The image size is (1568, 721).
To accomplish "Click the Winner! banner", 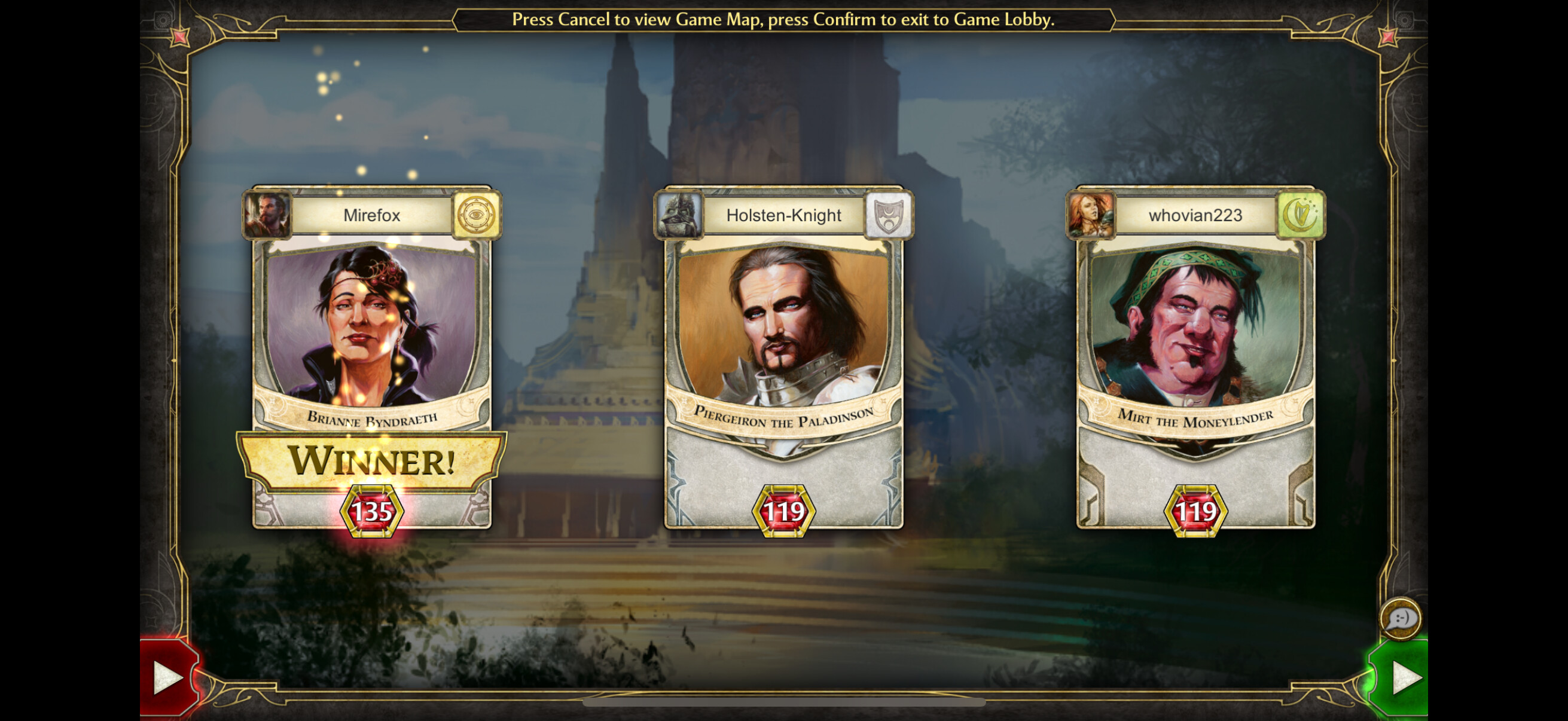I will coord(372,460).
